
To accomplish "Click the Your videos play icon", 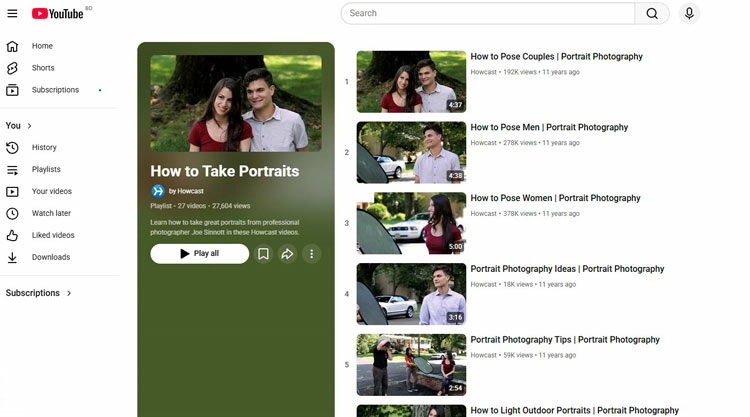I will (12, 191).
